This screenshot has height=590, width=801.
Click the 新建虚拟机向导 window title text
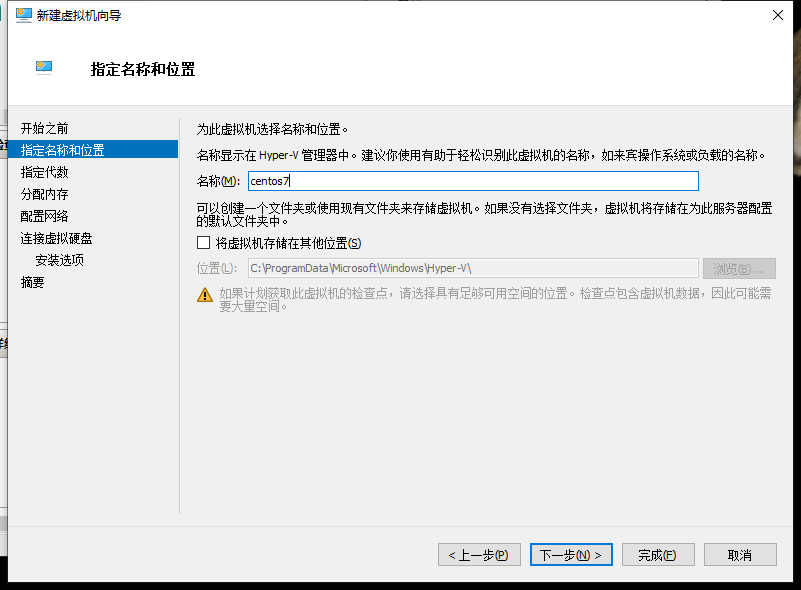pos(79,15)
